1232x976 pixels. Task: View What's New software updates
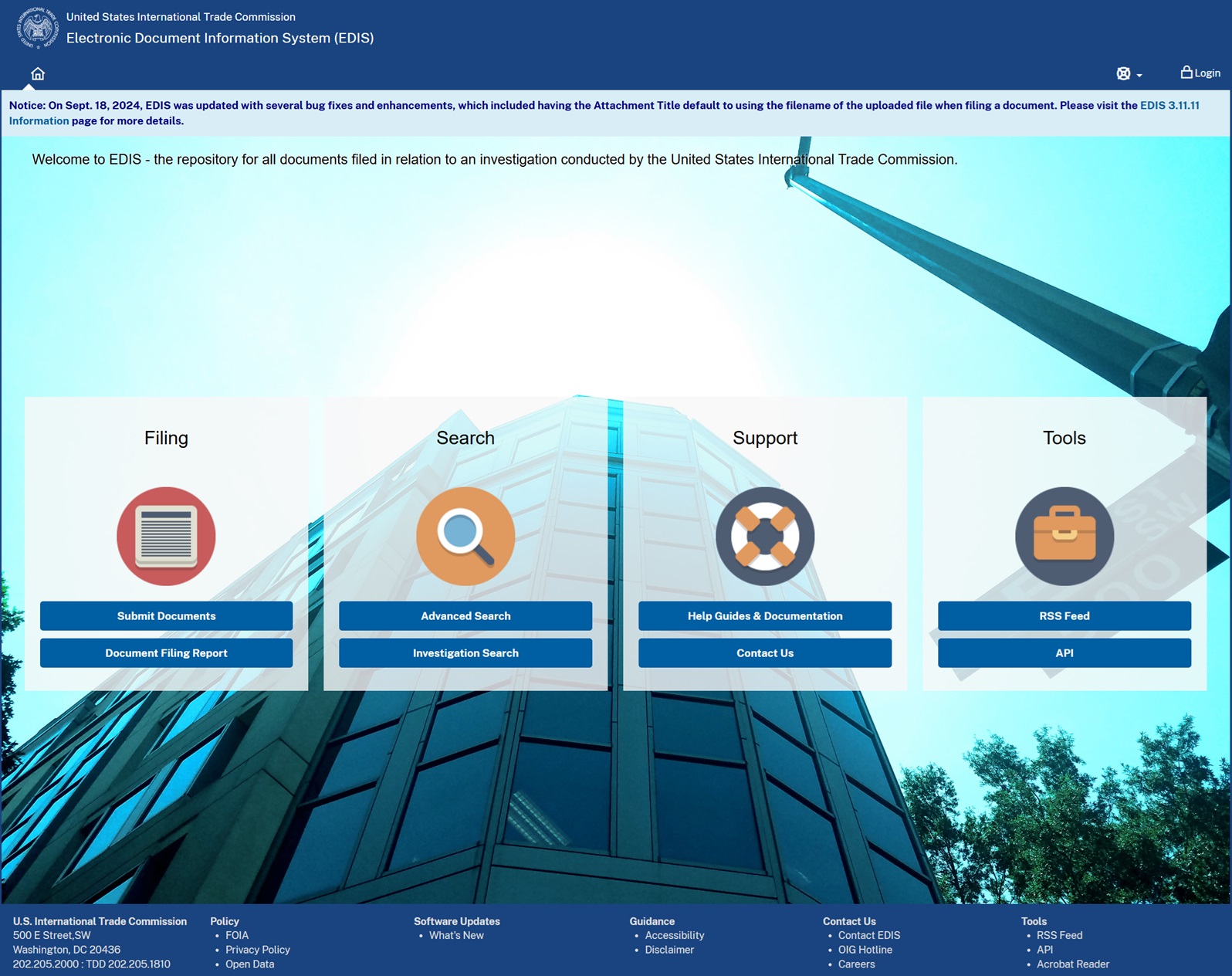click(x=456, y=935)
